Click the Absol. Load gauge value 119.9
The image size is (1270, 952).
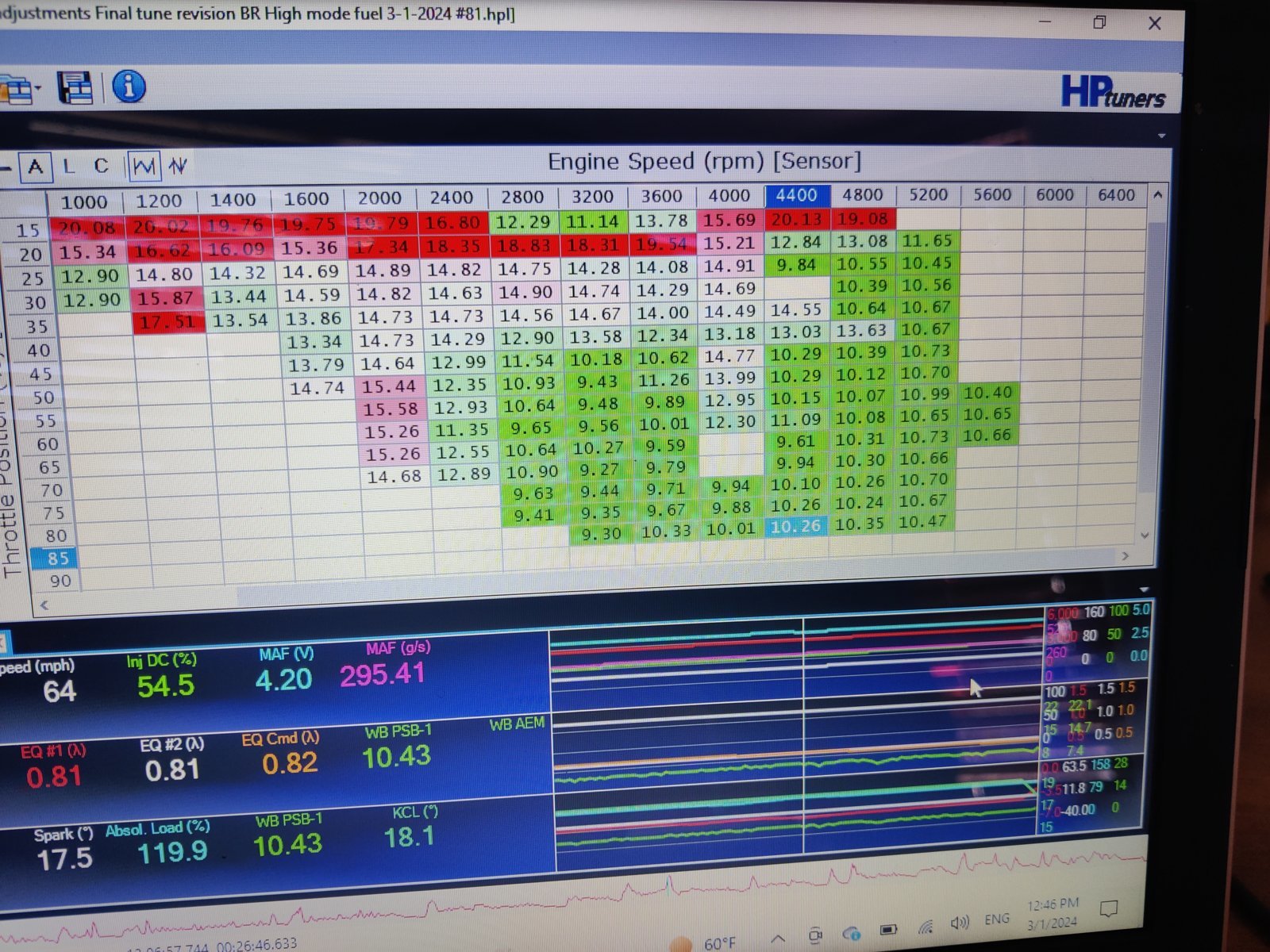point(172,853)
